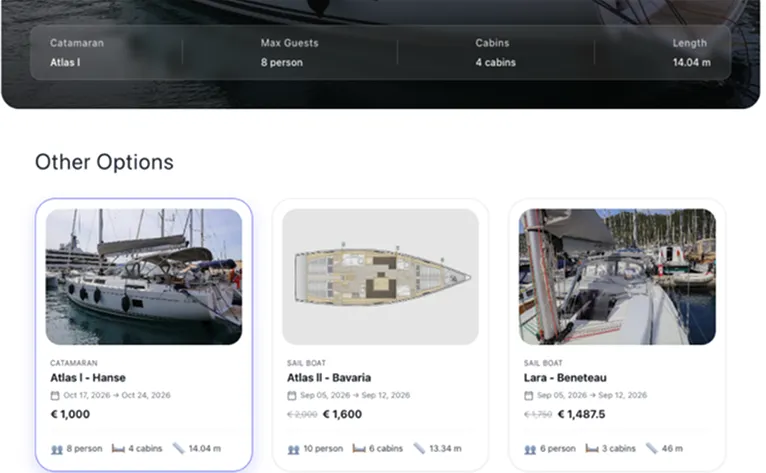The image size is (766, 473).
Task: Click the calendar icon on Atlas I - Hanse card
Action: pos(55,395)
